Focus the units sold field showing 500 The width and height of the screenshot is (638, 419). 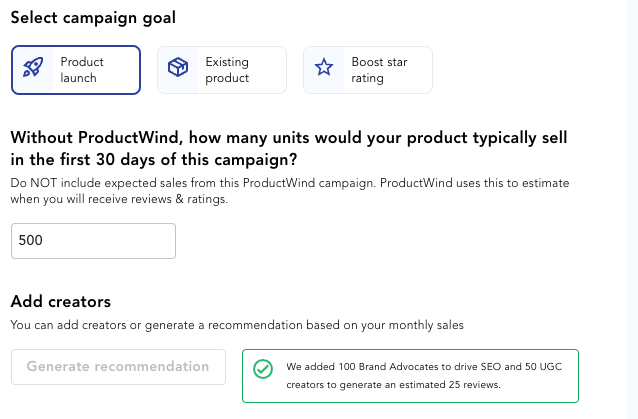point(93,241)
